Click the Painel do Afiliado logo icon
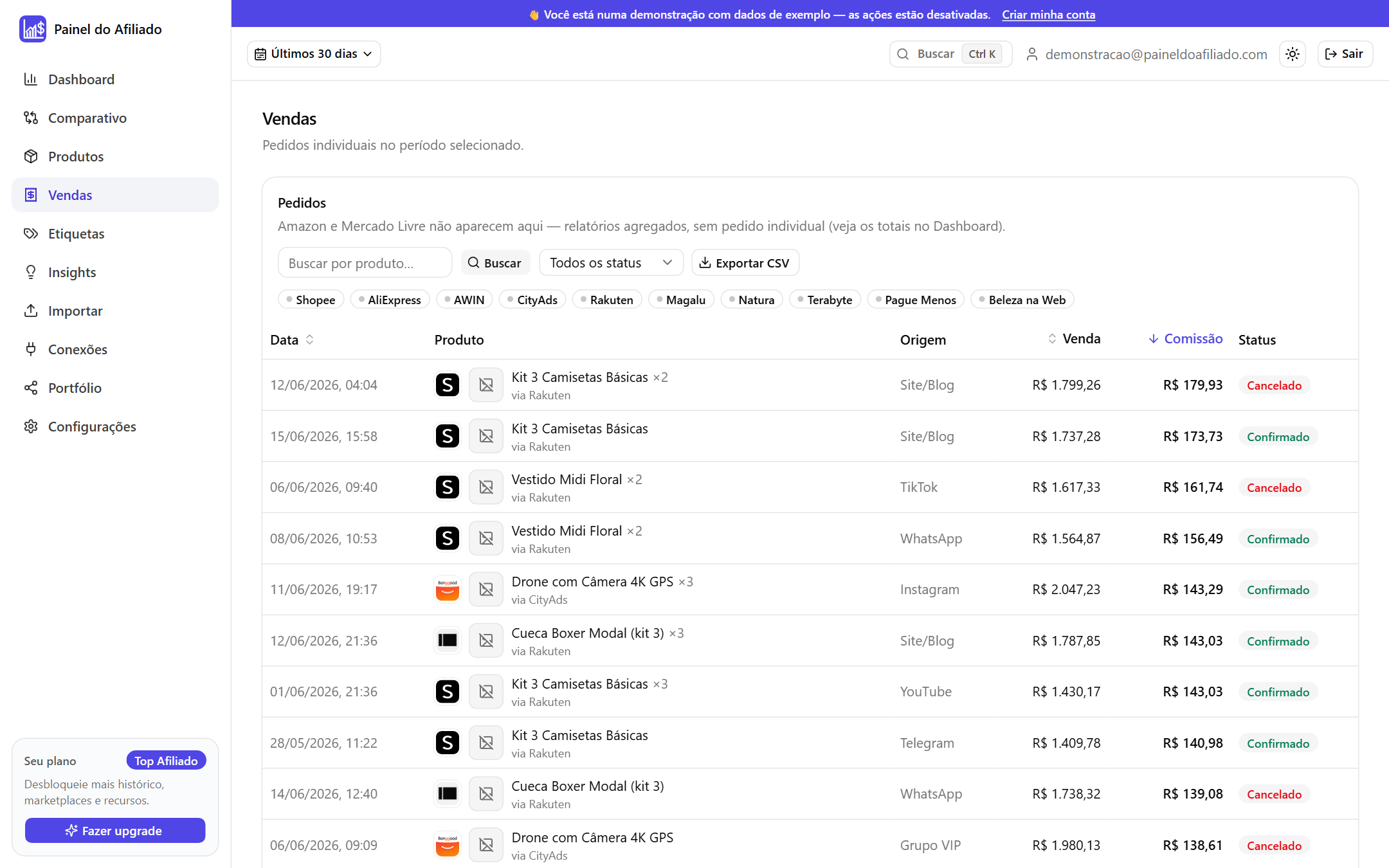The height and width of the screenshot is (868, 1389). [33, 29]
